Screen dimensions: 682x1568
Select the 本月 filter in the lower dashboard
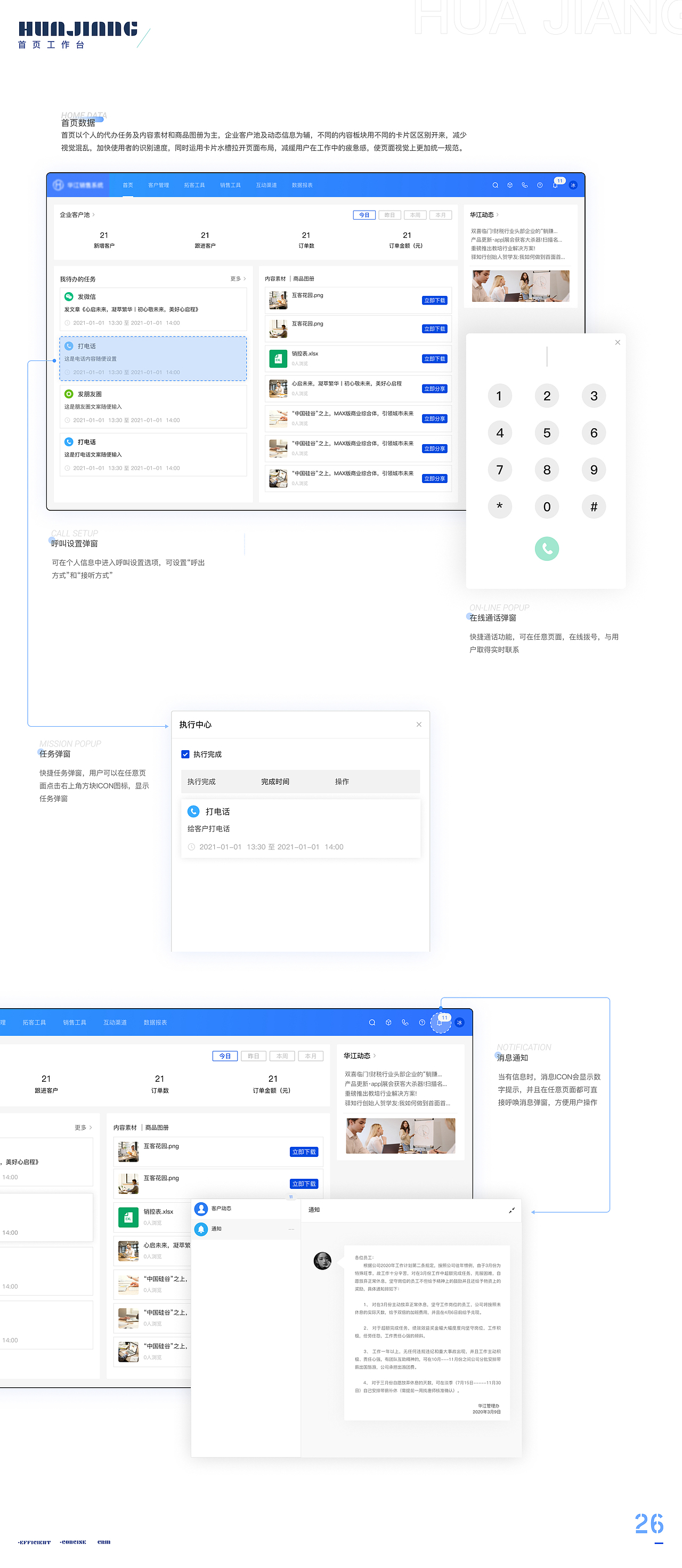(311, 1056)
